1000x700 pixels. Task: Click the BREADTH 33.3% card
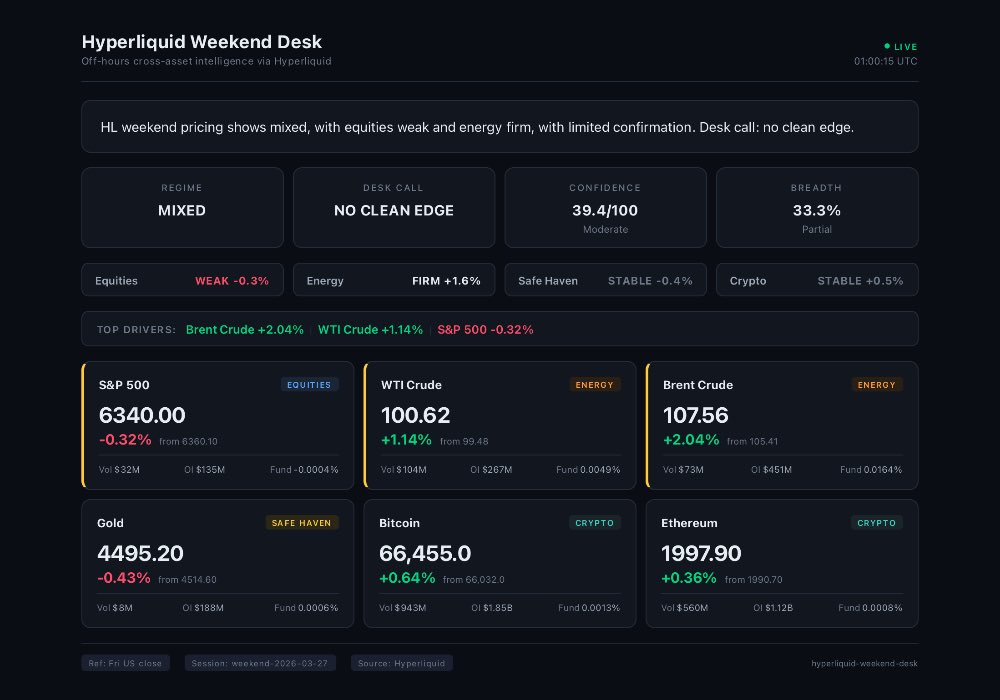tap(817, 207)
